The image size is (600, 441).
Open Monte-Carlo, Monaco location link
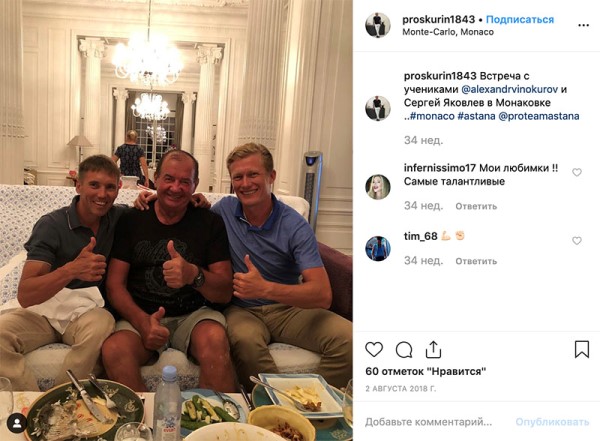pos(448,32)
